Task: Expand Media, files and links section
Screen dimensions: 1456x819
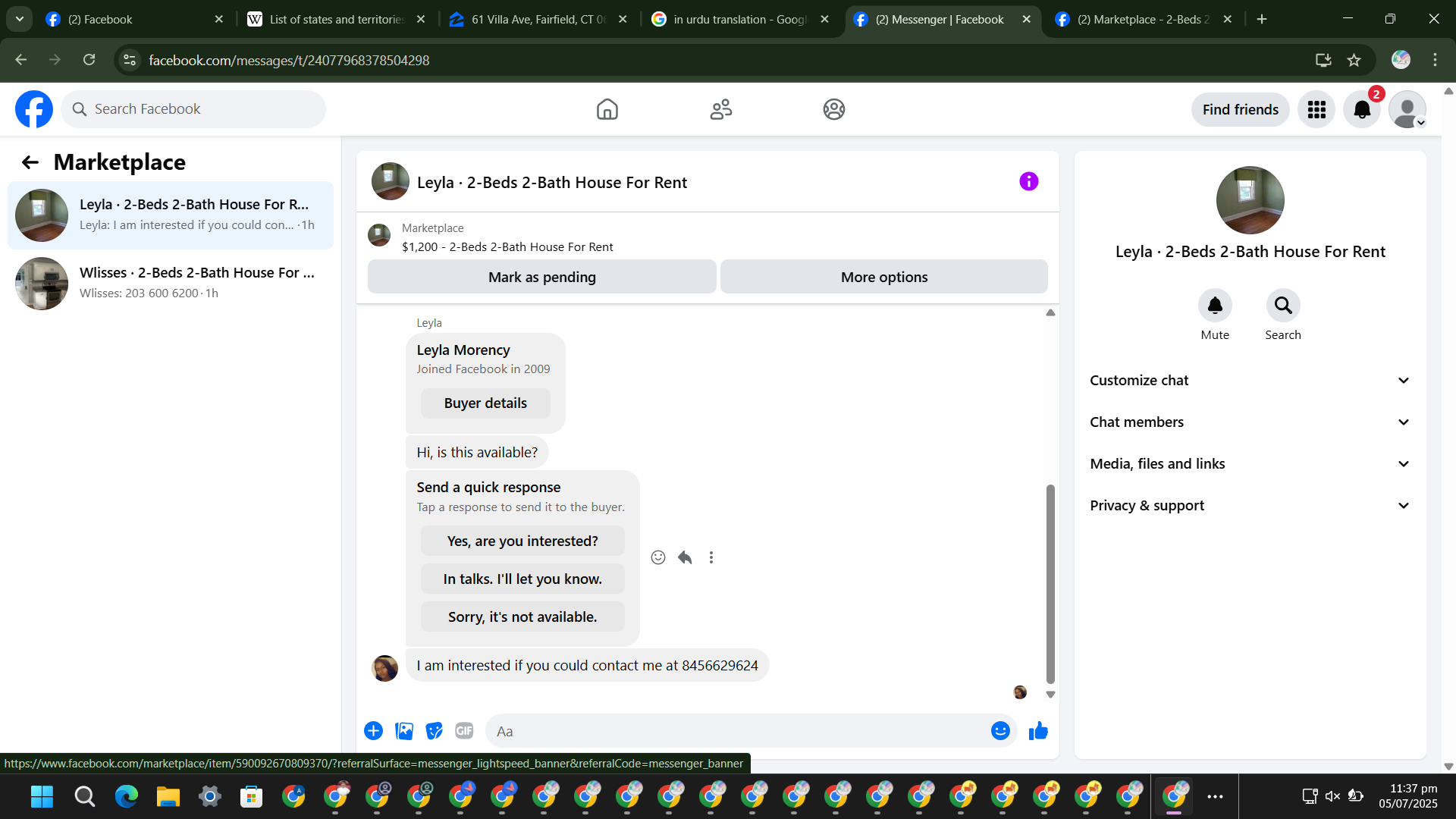Action: tap(1250, 464)
